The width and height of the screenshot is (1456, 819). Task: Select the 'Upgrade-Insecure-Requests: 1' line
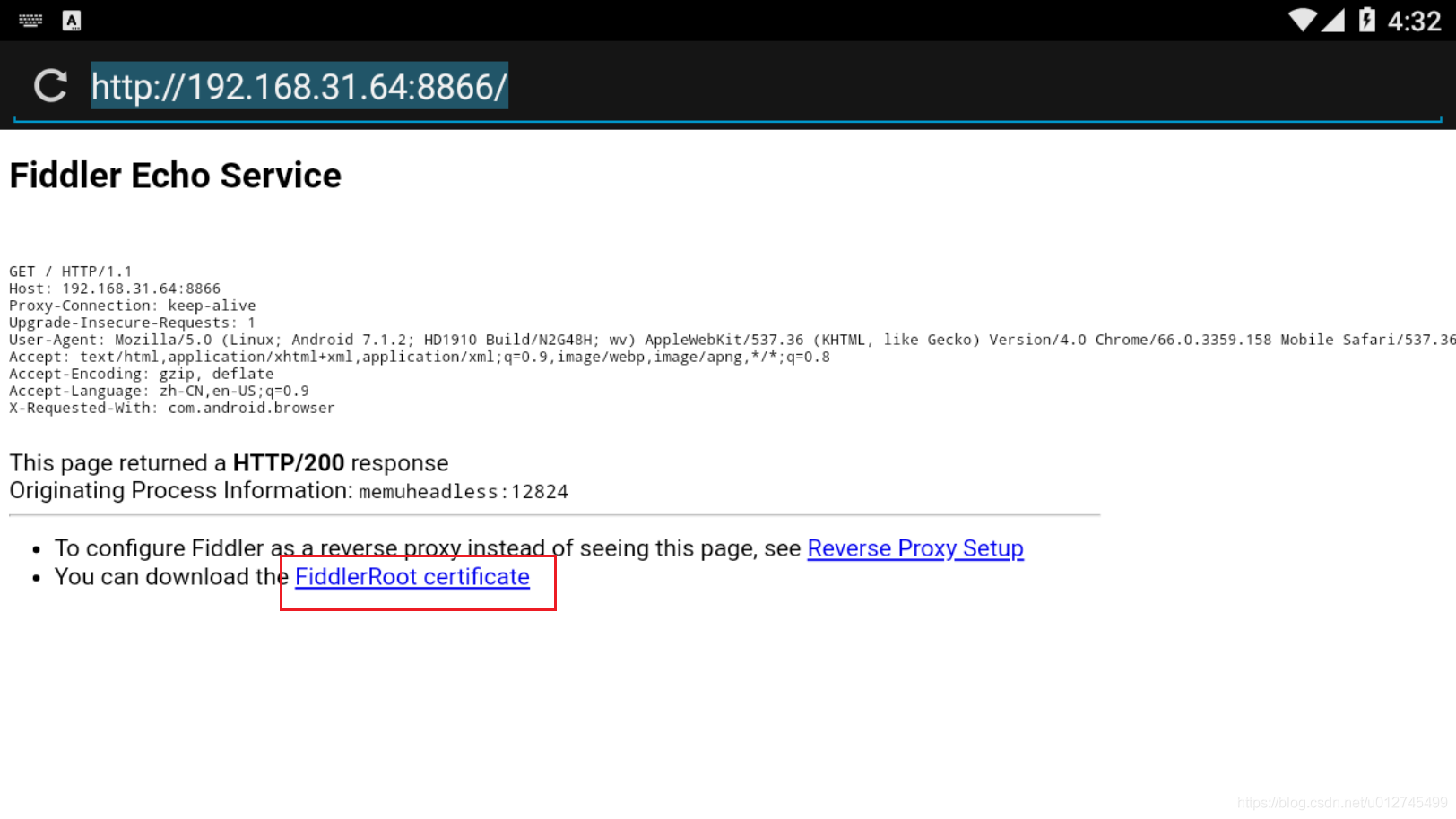point(133,323)
